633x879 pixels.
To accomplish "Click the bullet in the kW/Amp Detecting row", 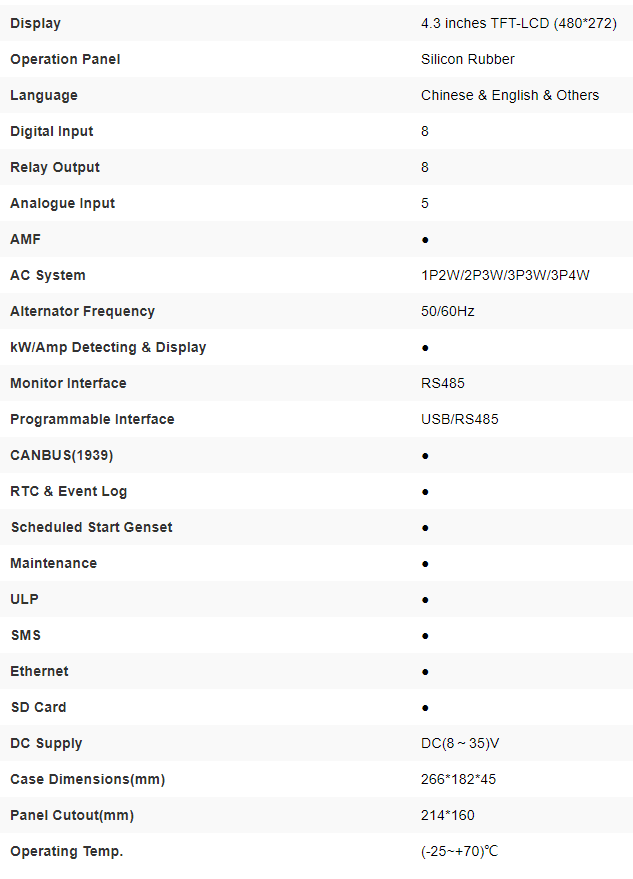I will (425, 348).
